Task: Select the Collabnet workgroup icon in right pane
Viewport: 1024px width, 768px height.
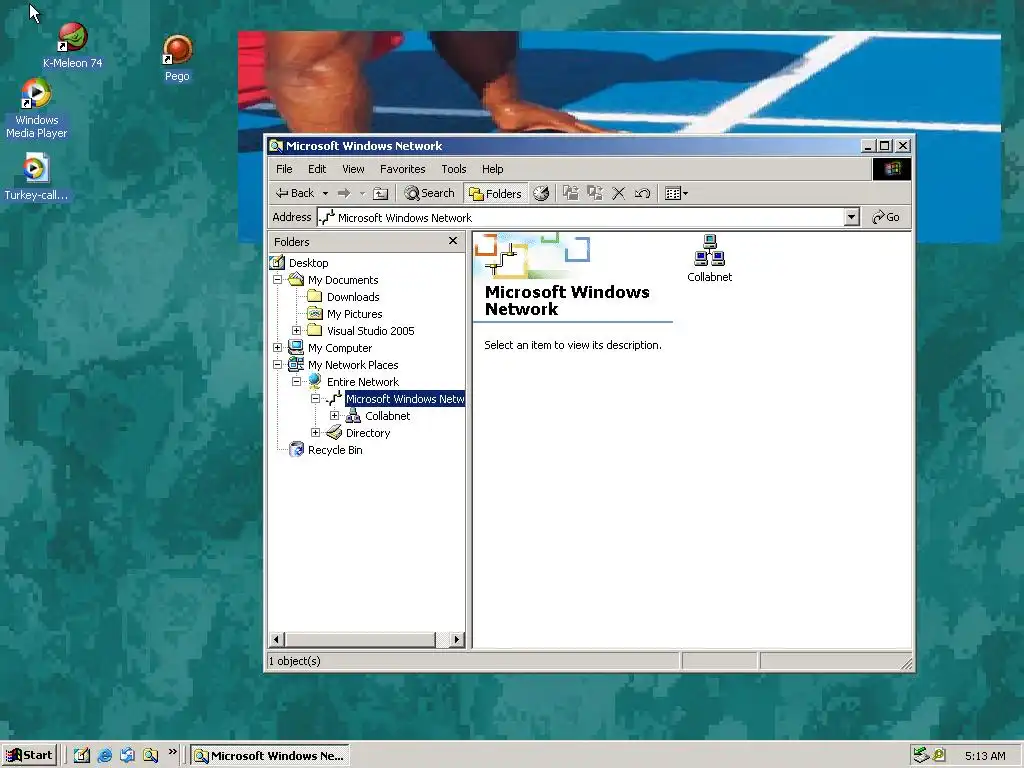Action: (709, 259)
